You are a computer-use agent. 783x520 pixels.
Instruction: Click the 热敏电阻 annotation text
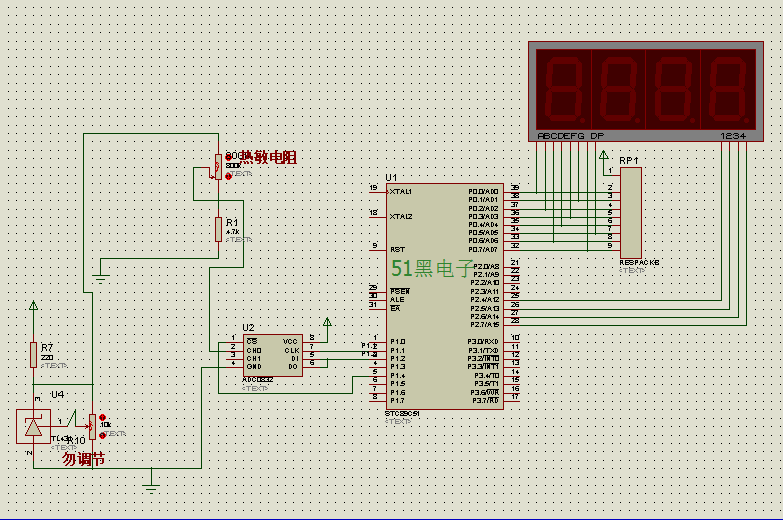coord(269,158)
